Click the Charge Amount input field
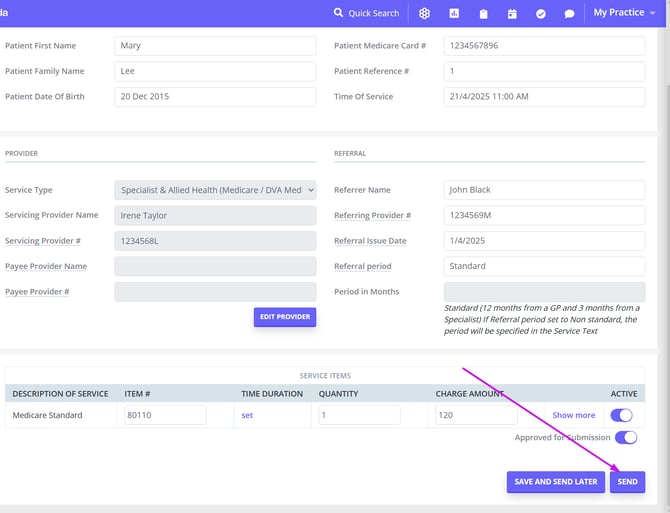 (x=476, y=415)
